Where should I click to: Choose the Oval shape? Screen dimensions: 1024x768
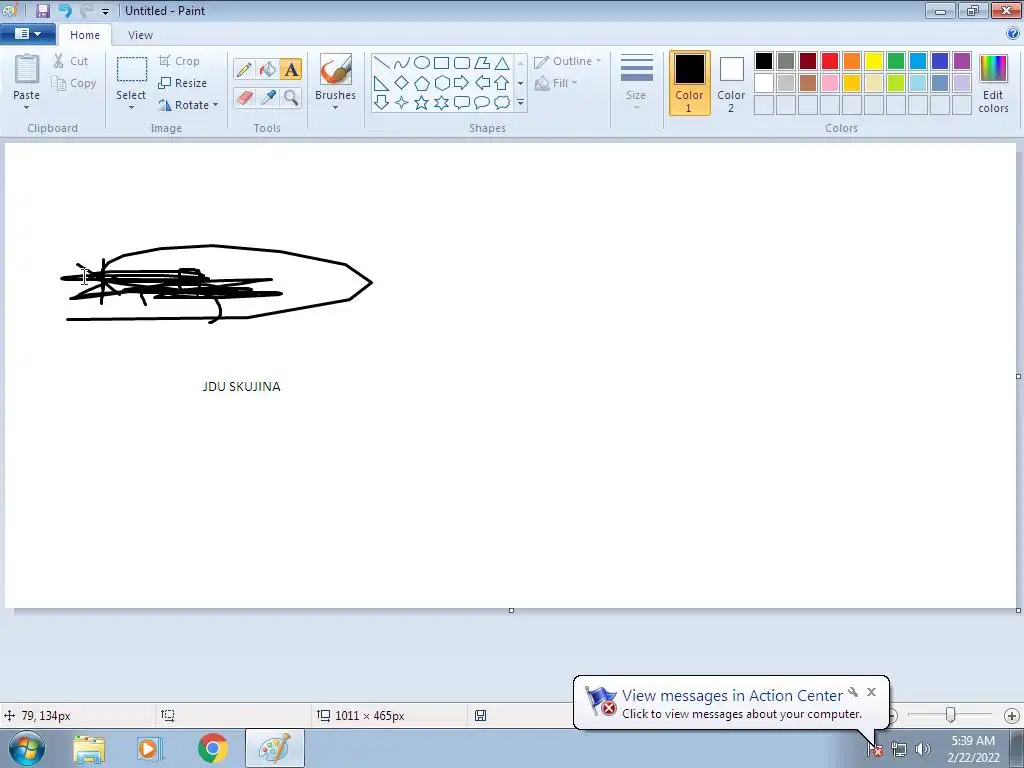pos(422,63)
